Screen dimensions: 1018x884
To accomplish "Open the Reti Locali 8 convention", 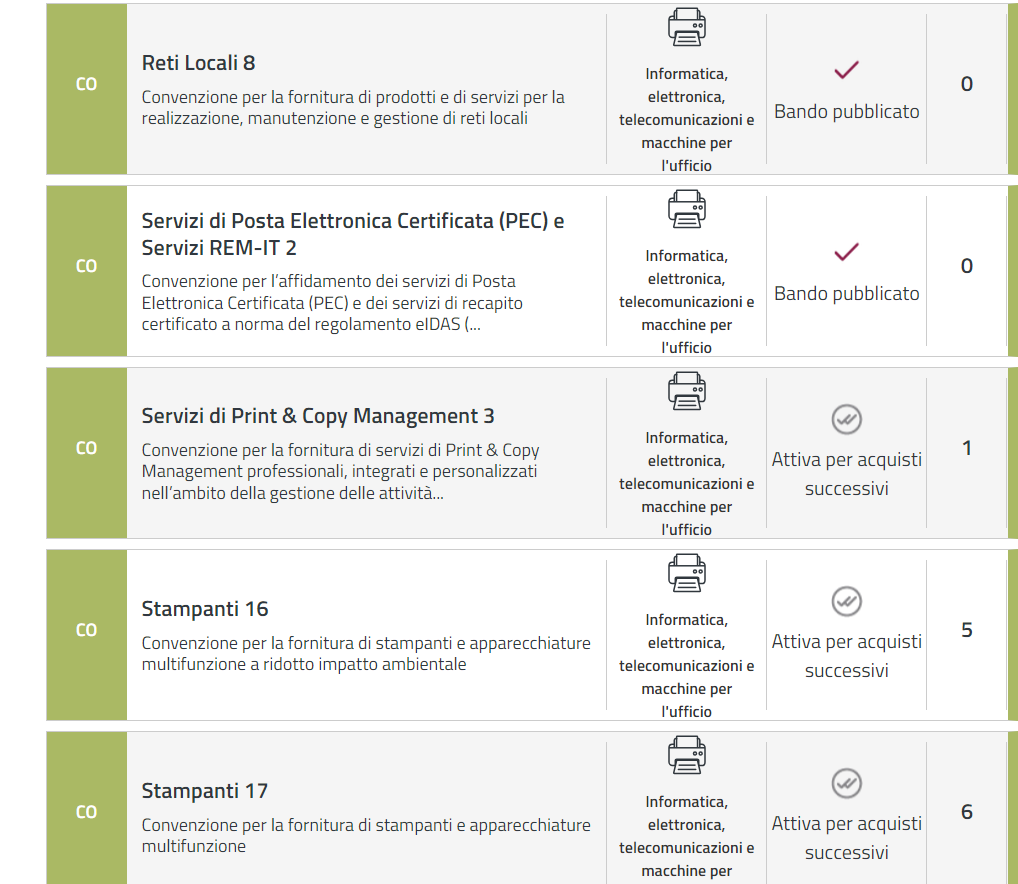I will pos(198,63).
